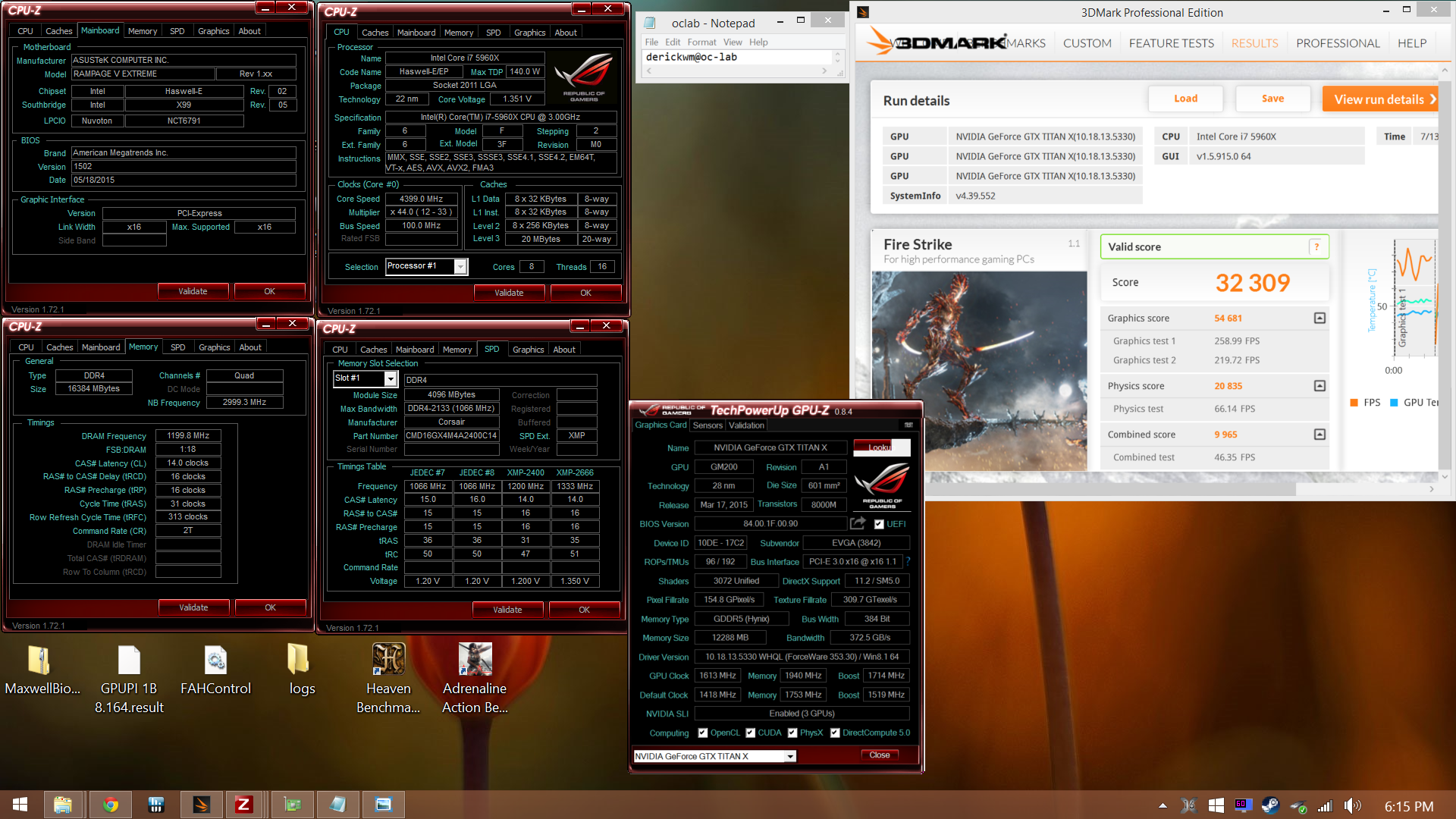Viewport: 1456px width, 819px height.
Task: Toggle the DirectCompute 5.0 checkbox
Action: click(x=835, y=733)
